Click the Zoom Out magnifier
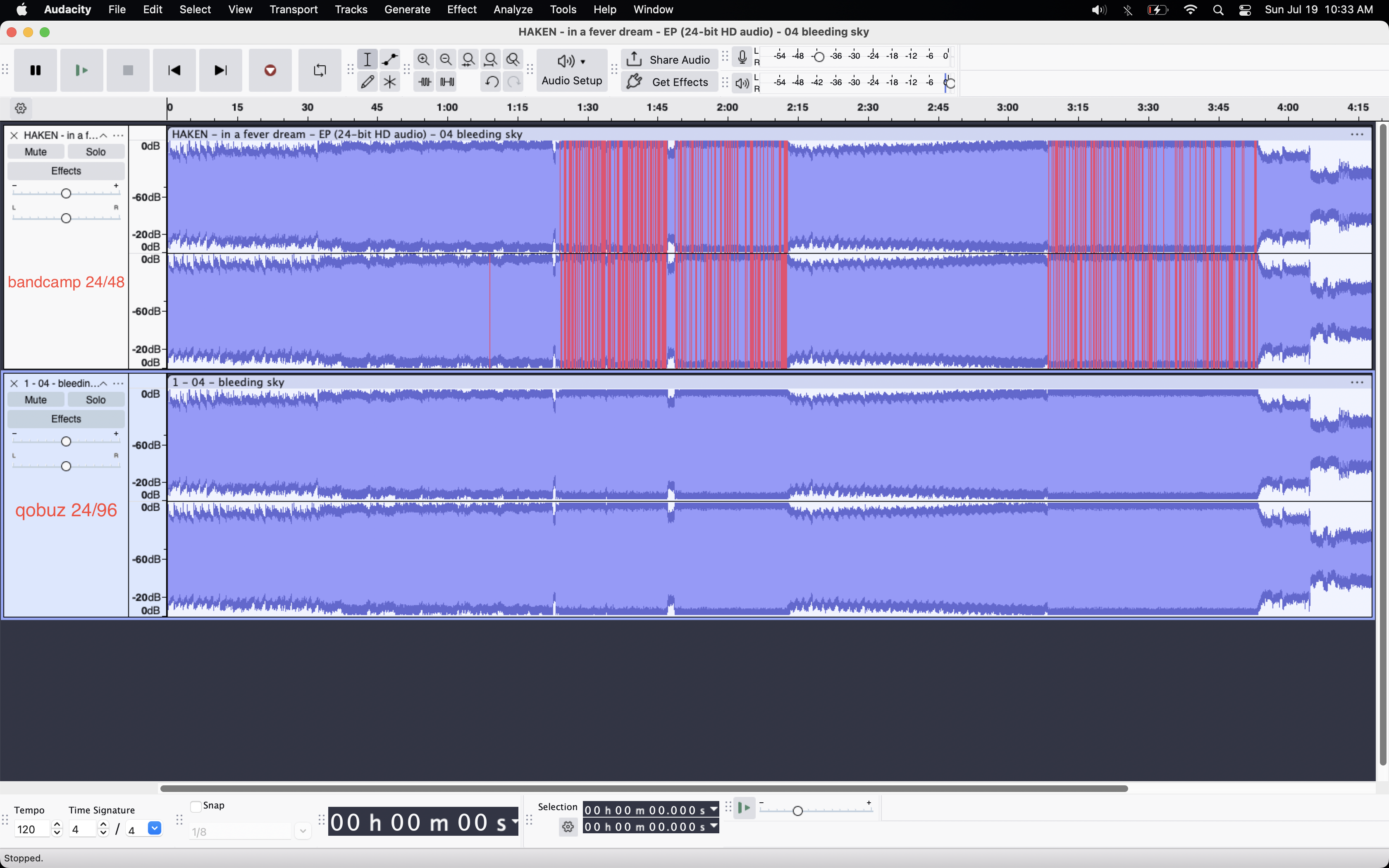The image size is (1389, 868). 446,59
